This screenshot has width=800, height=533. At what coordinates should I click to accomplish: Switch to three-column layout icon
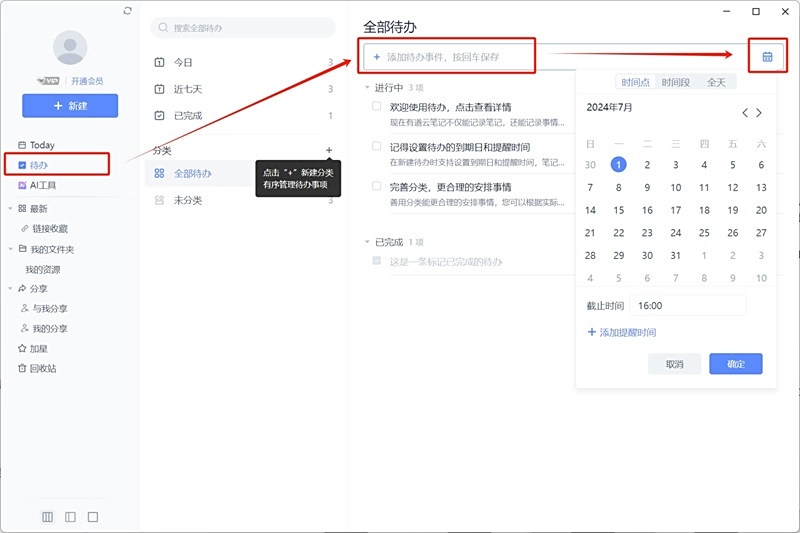pyautogui.click(x=47, y=517)
